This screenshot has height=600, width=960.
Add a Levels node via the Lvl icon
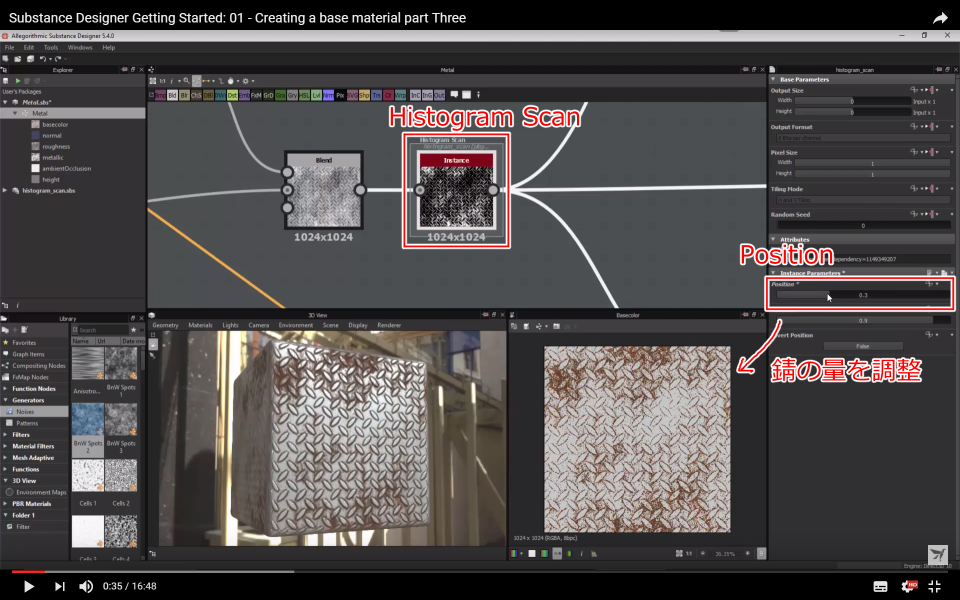[317, 96]
